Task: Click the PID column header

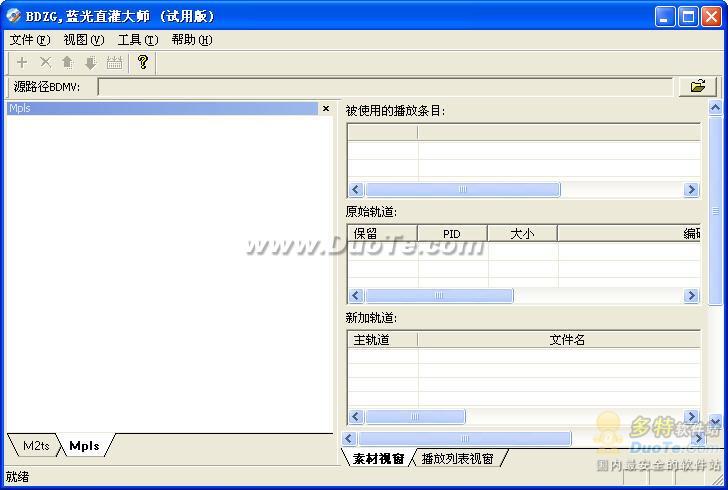Action: click(x=452, y=233)
